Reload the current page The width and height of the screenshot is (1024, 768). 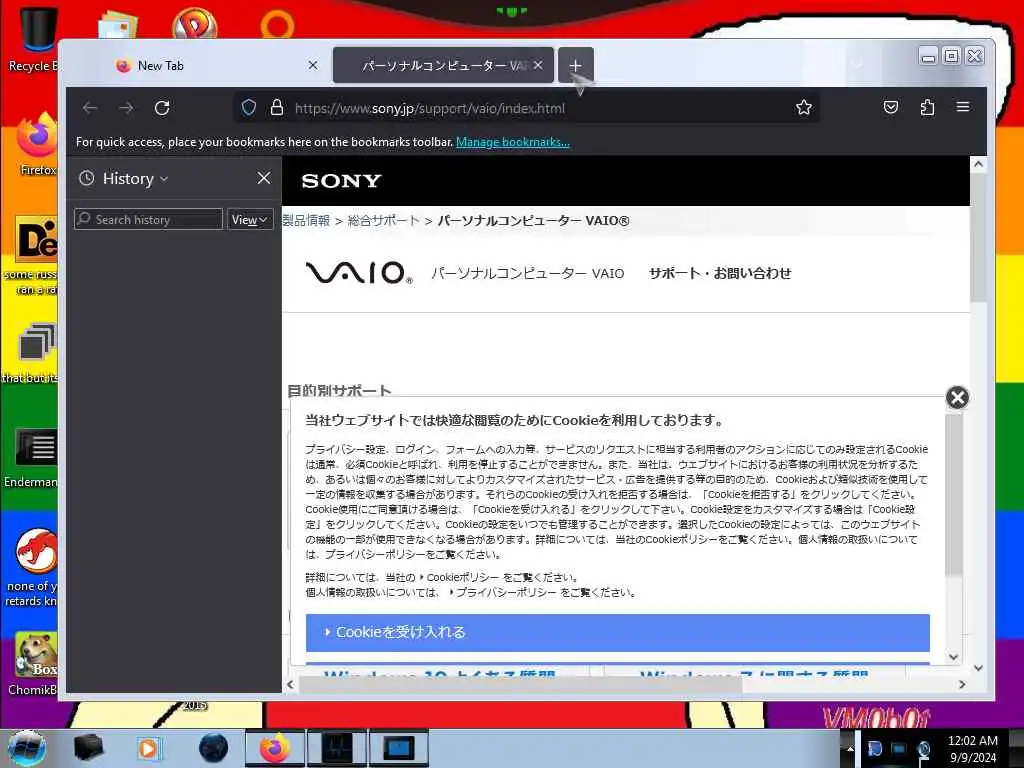[x=162, y=108]
